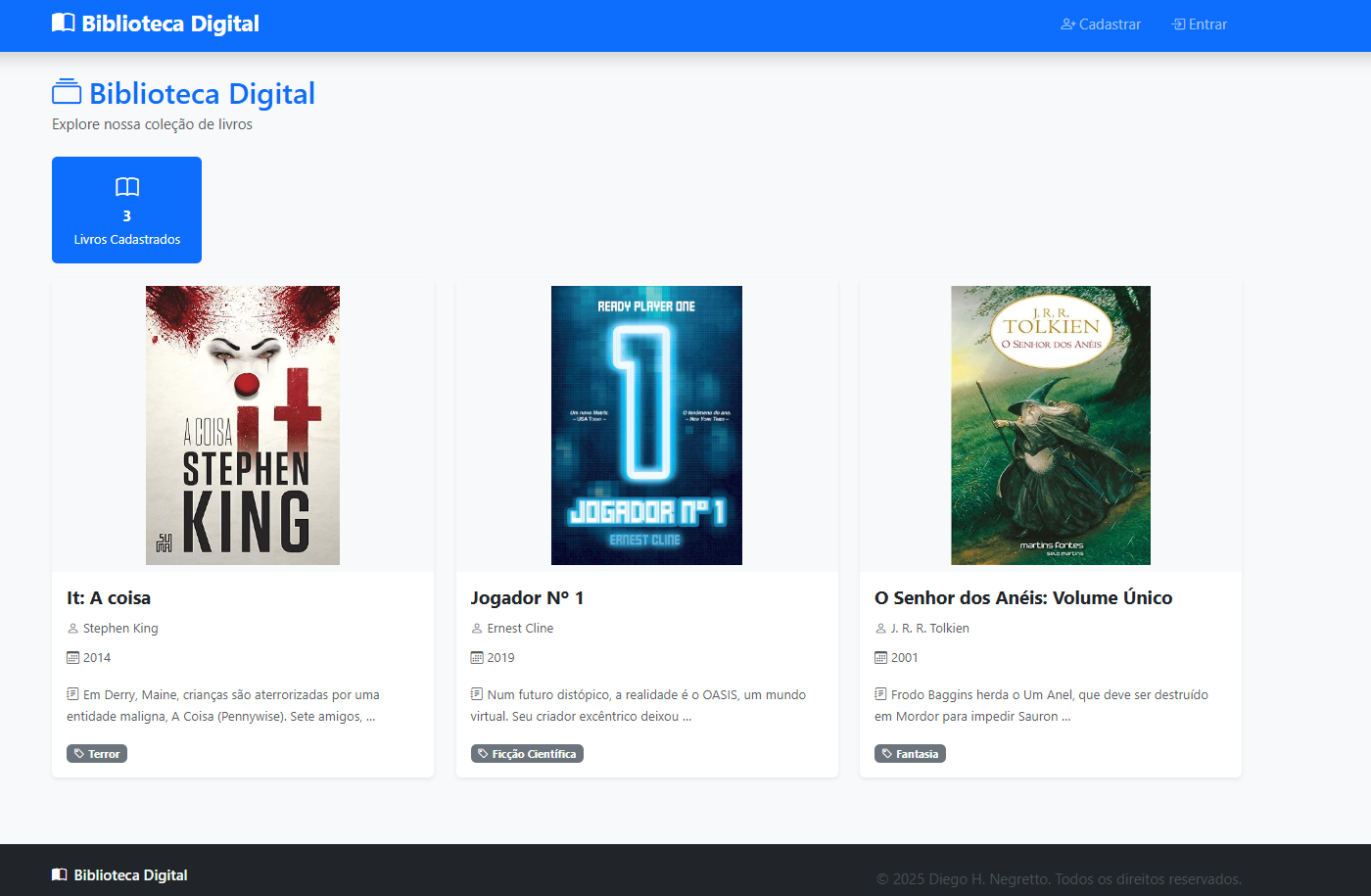This screenshot has width=1371, height=896.
Task: Click the author name J. R. R. Tolkien
Action: pyautogui.click(x=930, y=629)
